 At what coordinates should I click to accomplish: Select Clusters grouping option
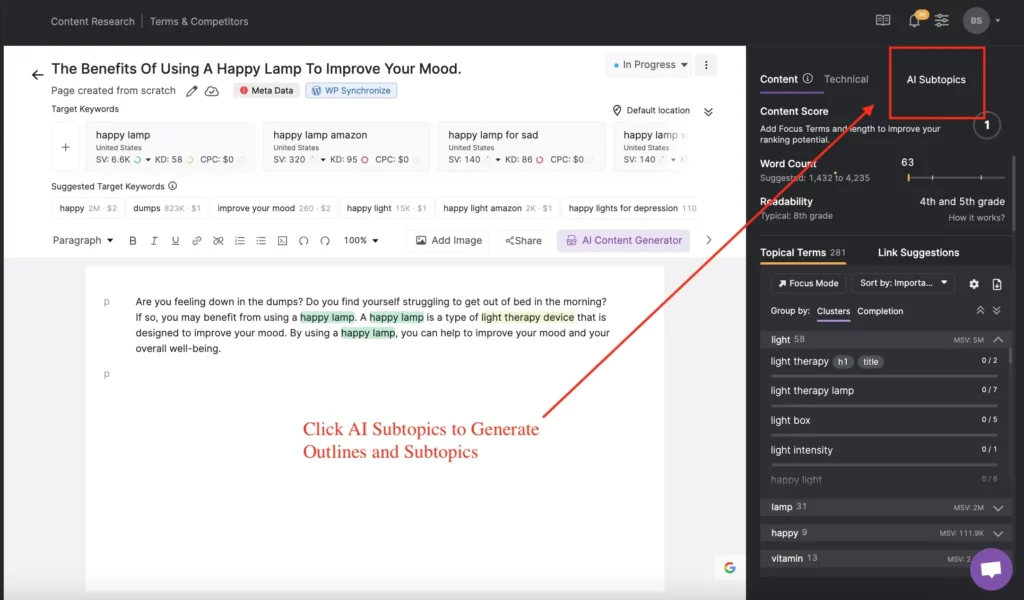(x=833, y=311)
